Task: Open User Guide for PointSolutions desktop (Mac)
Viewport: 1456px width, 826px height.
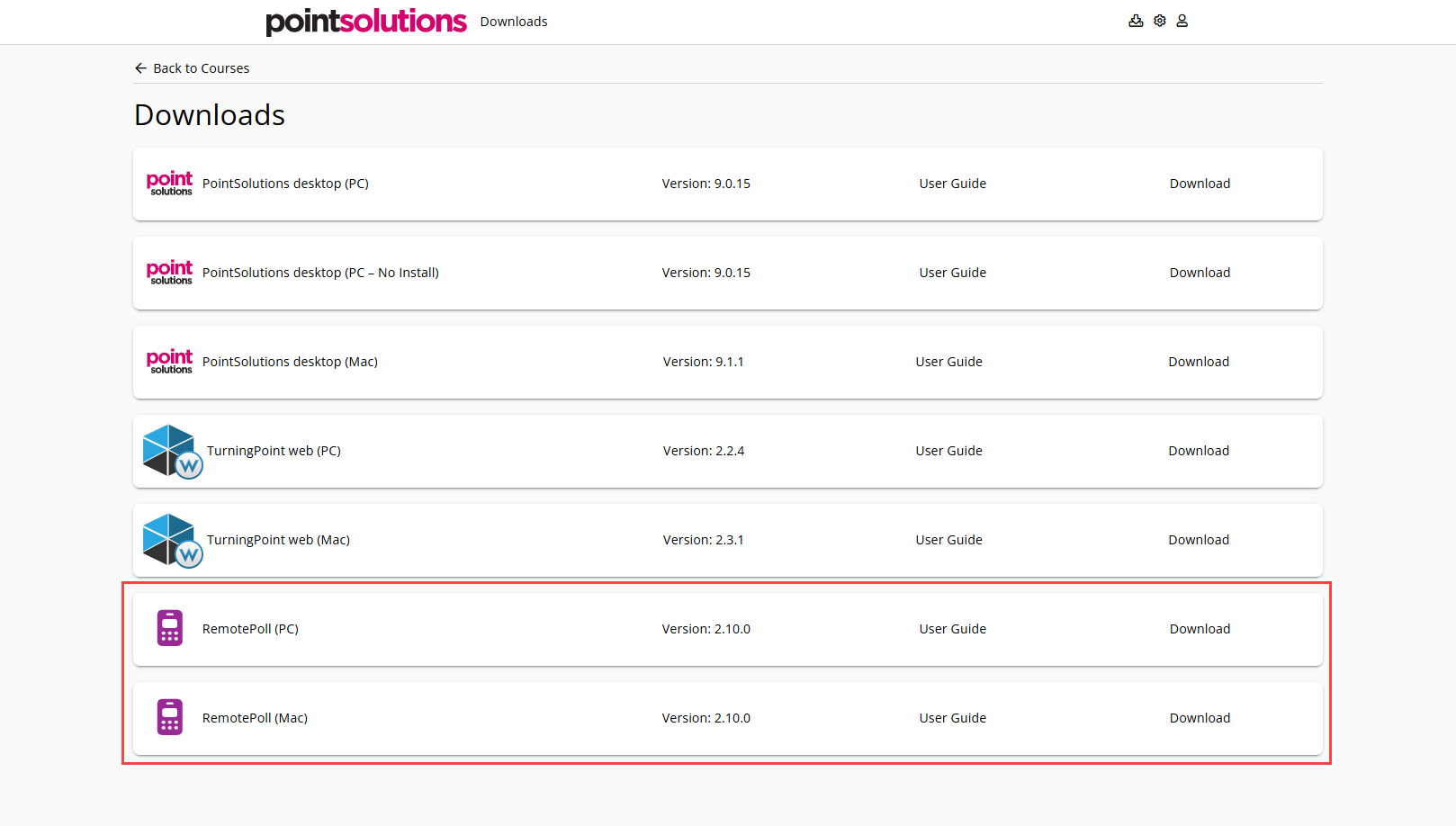Action: pyautogui.click(x=949, y=362)
